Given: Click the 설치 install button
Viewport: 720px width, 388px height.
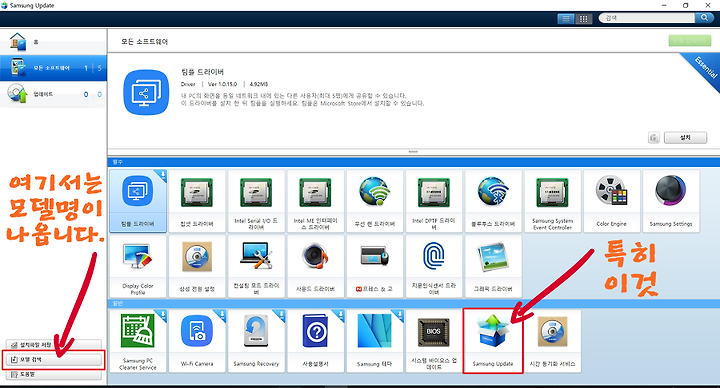Looking at the screenshot, I should click(x=685, y=137).
